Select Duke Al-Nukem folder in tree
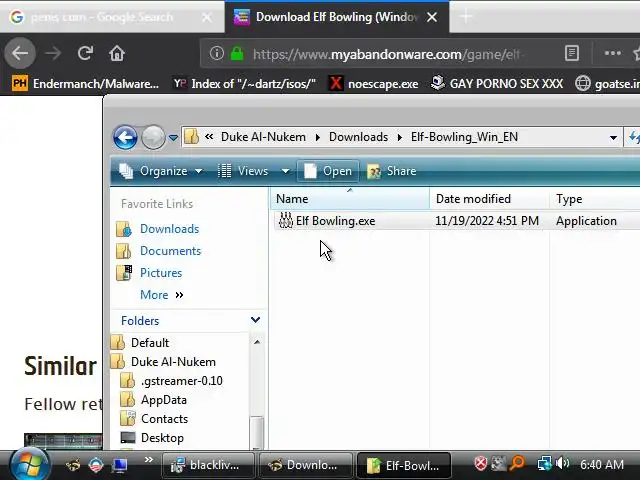The width and height of the screenshot is (640, 480). coord(173,362)
